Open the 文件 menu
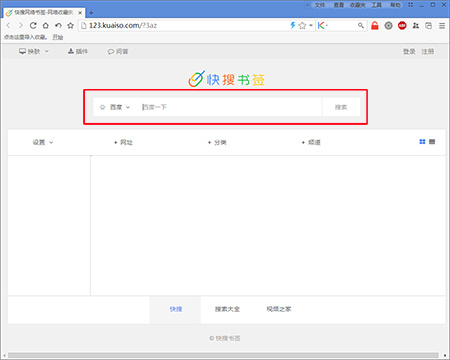Screen dimensions: 450x360 point(320,5)
